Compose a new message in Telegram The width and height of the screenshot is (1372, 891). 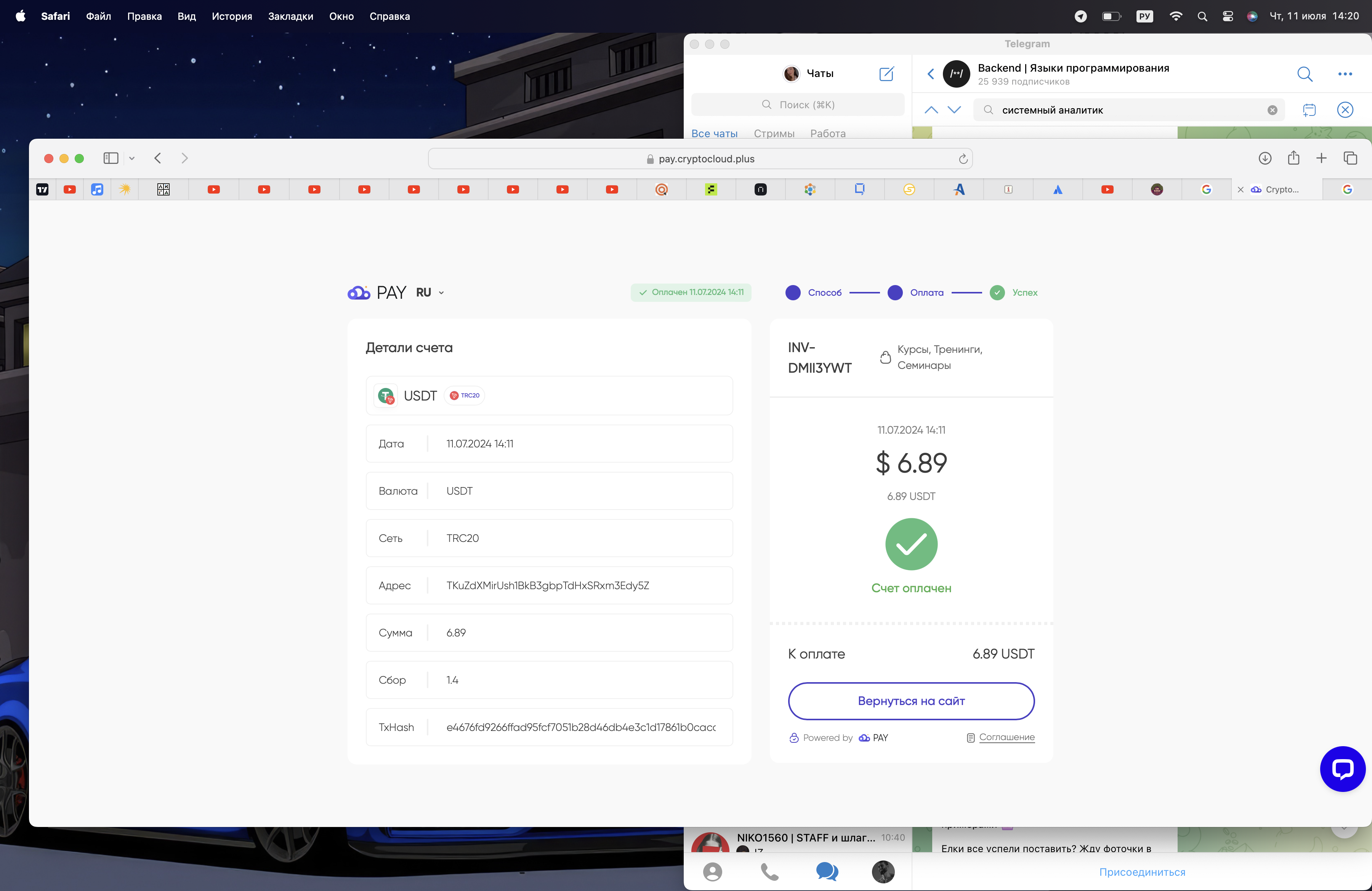tap(886, 73)
